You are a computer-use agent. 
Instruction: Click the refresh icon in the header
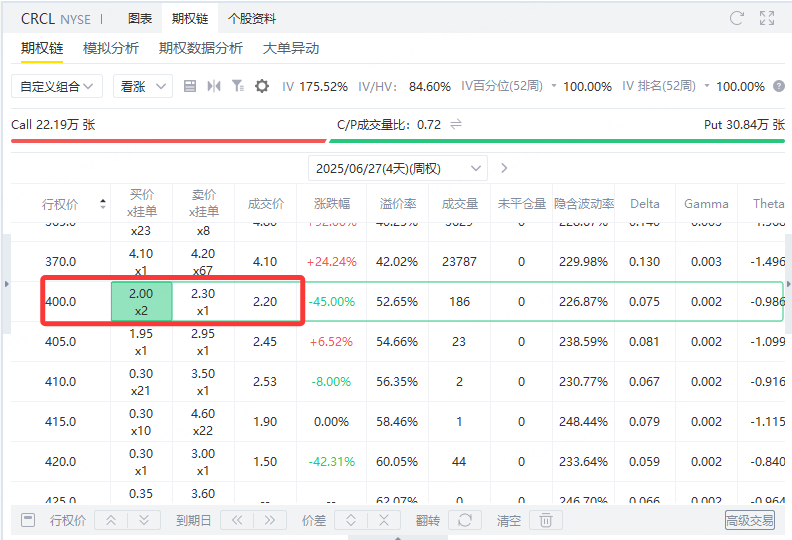click(x=737, y=18)
